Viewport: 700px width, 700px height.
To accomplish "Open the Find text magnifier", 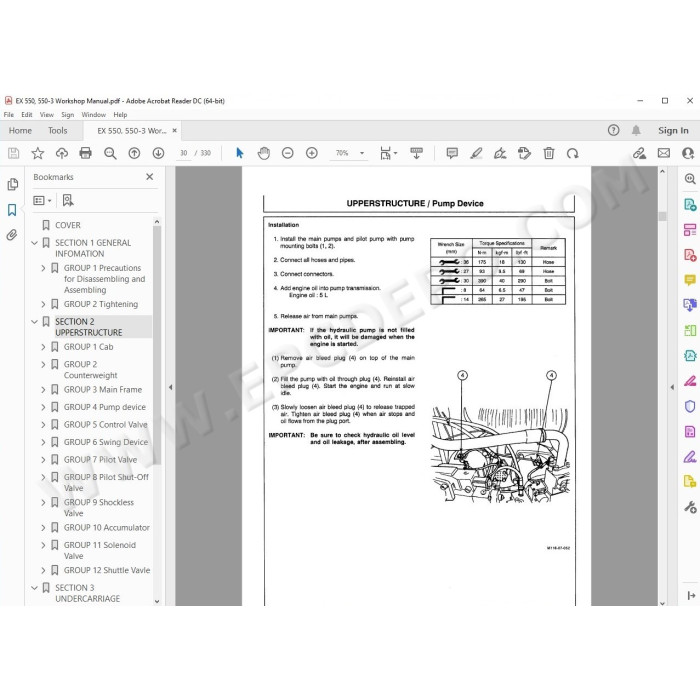I will click(110, 153).
